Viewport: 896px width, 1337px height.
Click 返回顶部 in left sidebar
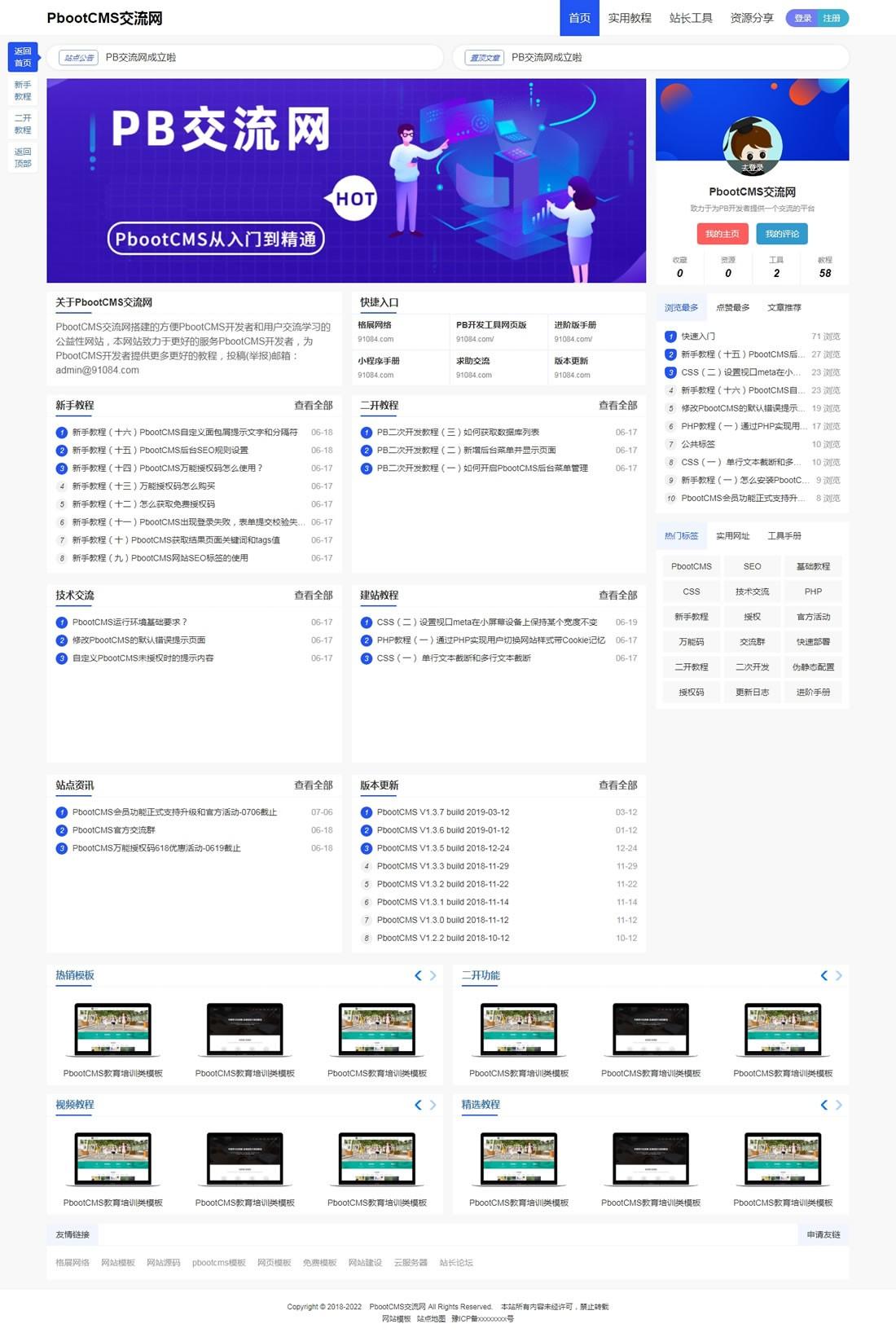click(23, 157)
